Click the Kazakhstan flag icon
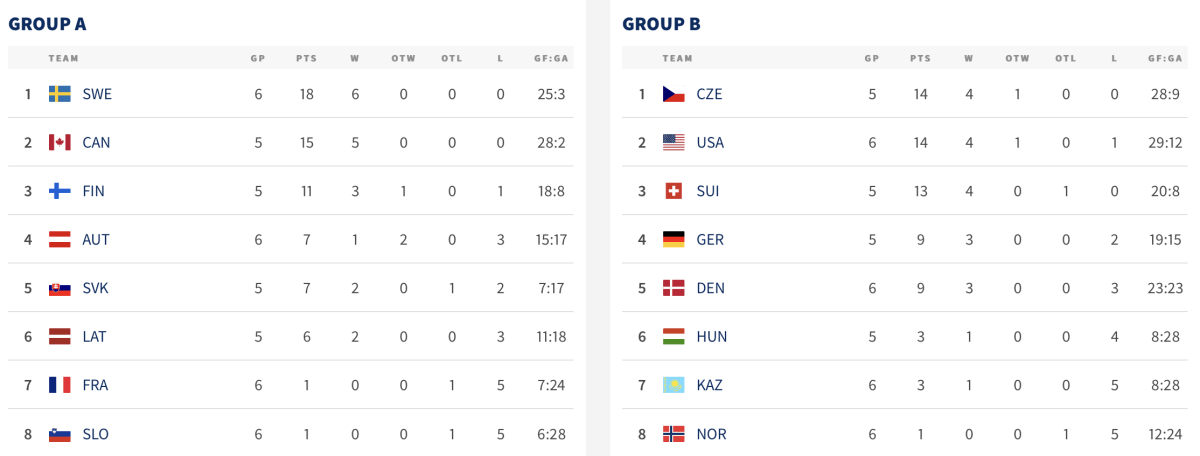The height and width of the screenshot is (456, 1200). click(674, 385)
